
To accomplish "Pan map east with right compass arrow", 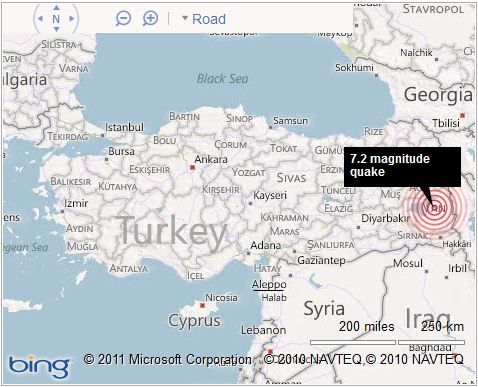I will [x=72, y=19].
